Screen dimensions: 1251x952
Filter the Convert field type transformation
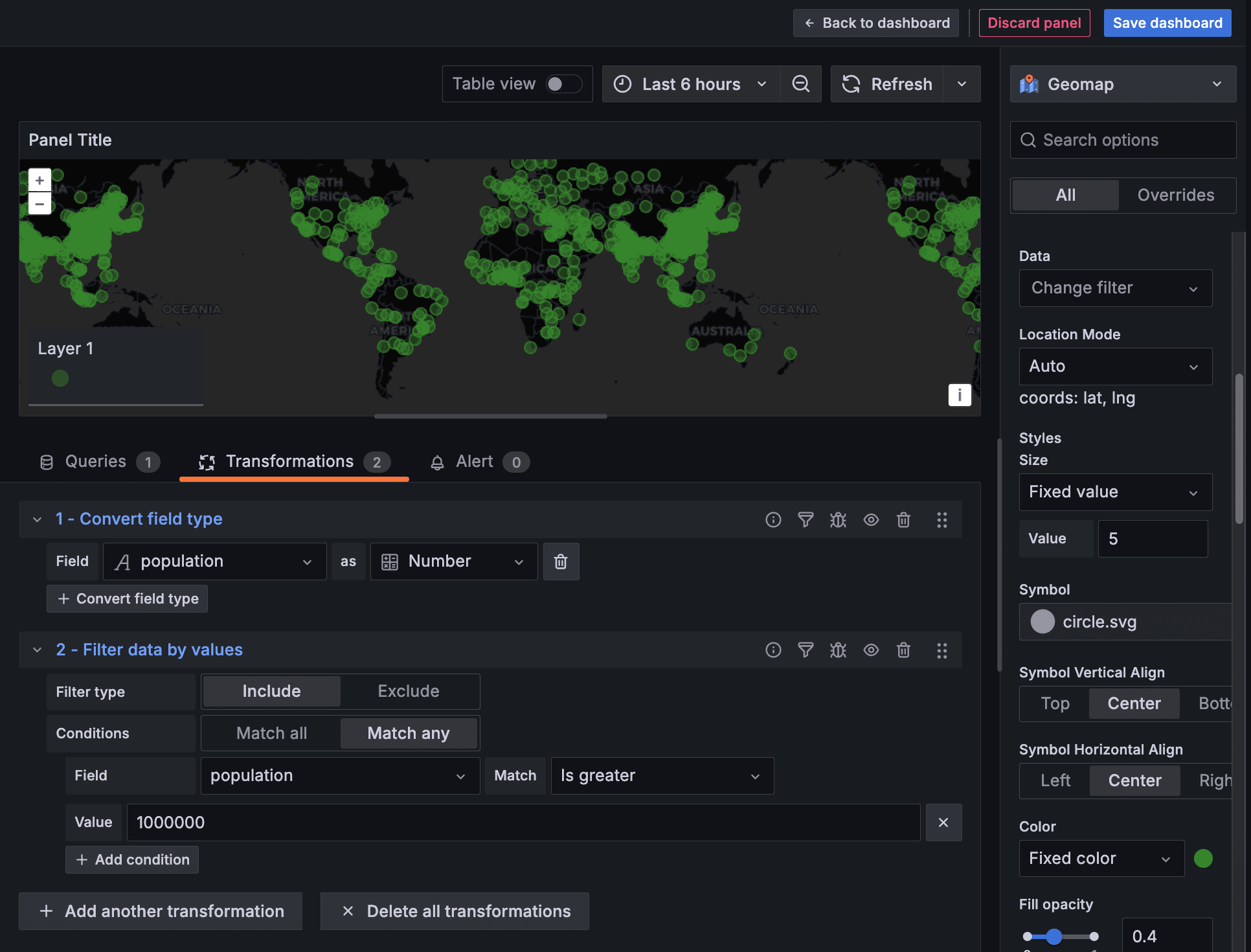[x=806, y=519]
